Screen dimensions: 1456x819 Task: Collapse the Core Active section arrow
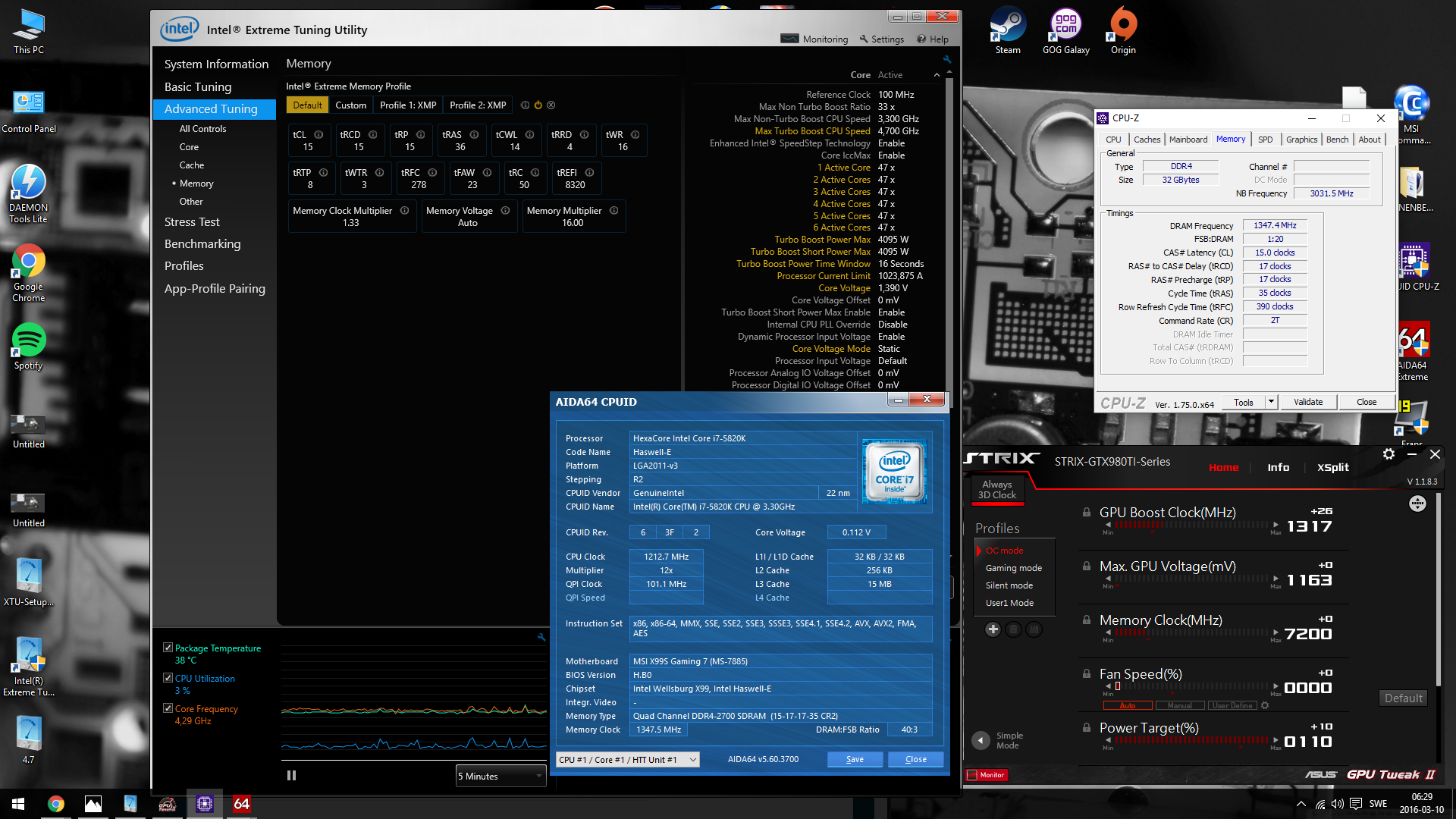pos(937,75)
